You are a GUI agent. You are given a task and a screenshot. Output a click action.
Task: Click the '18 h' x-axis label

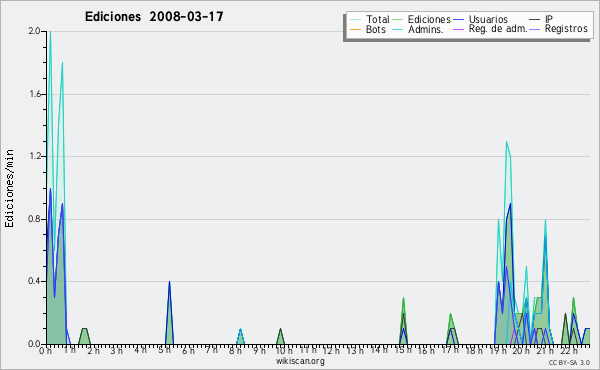click(474, 351)
